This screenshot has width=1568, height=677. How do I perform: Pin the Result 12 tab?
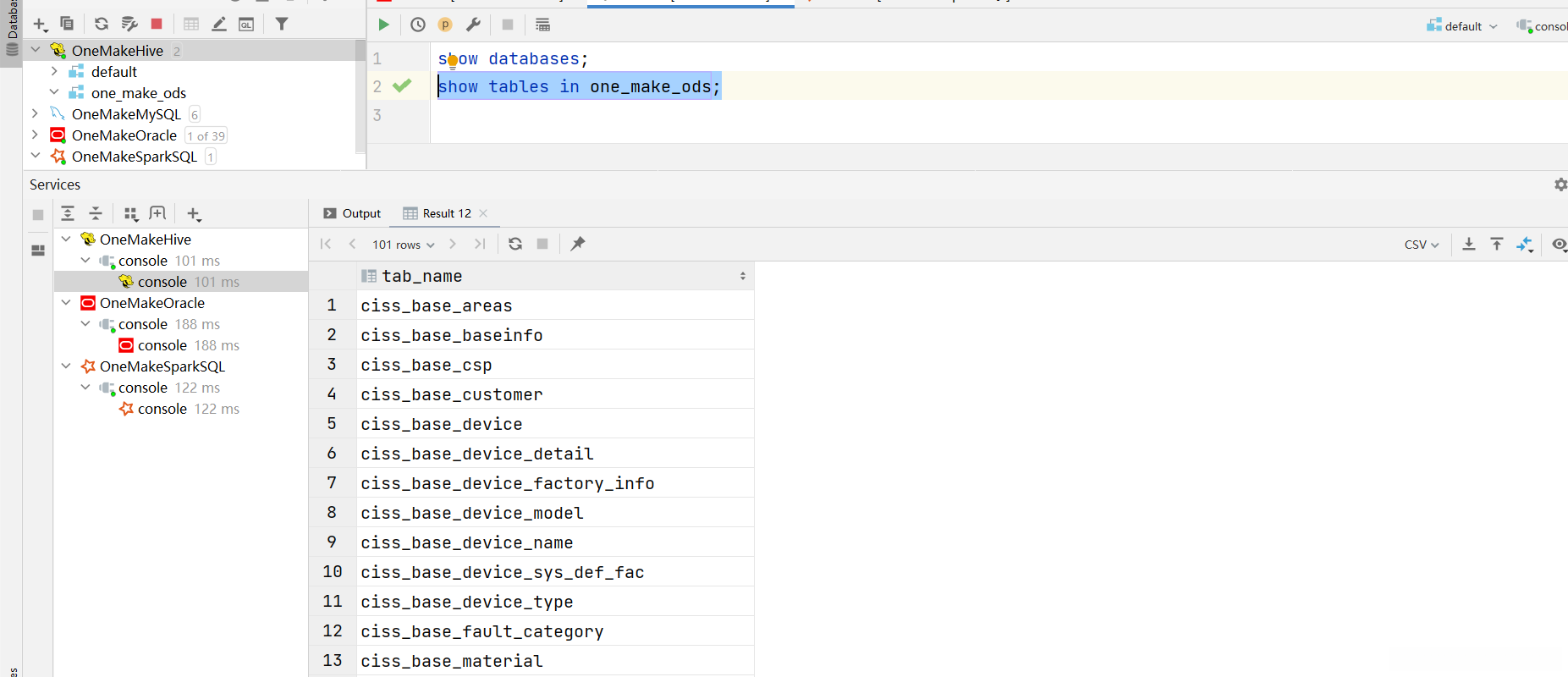click(x=578, y=244)
